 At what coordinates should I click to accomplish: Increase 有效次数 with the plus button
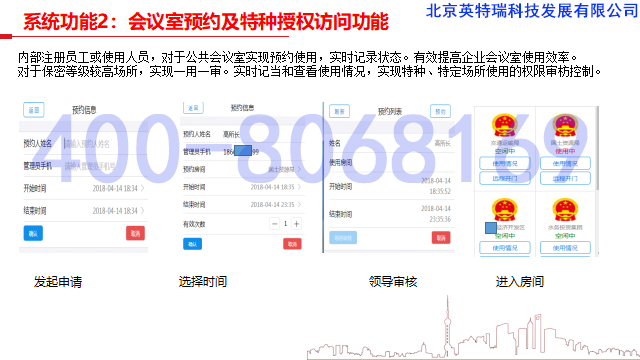(297, 224)
